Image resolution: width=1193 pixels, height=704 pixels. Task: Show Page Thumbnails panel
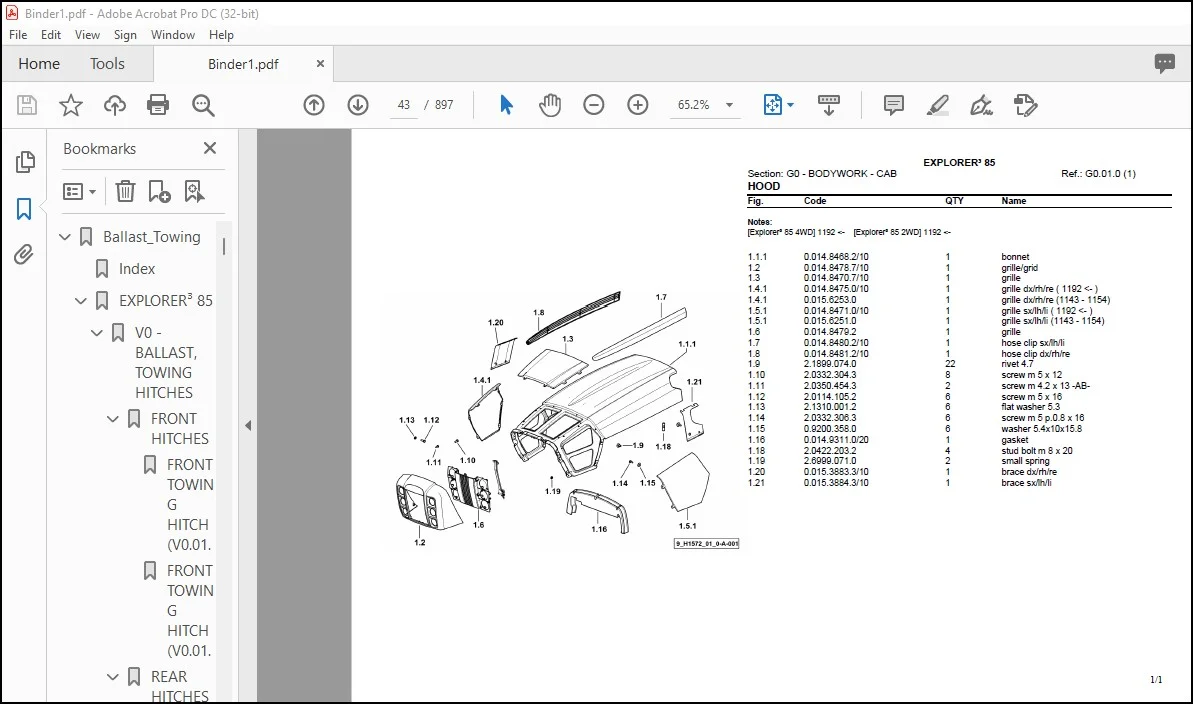(25, 162)
